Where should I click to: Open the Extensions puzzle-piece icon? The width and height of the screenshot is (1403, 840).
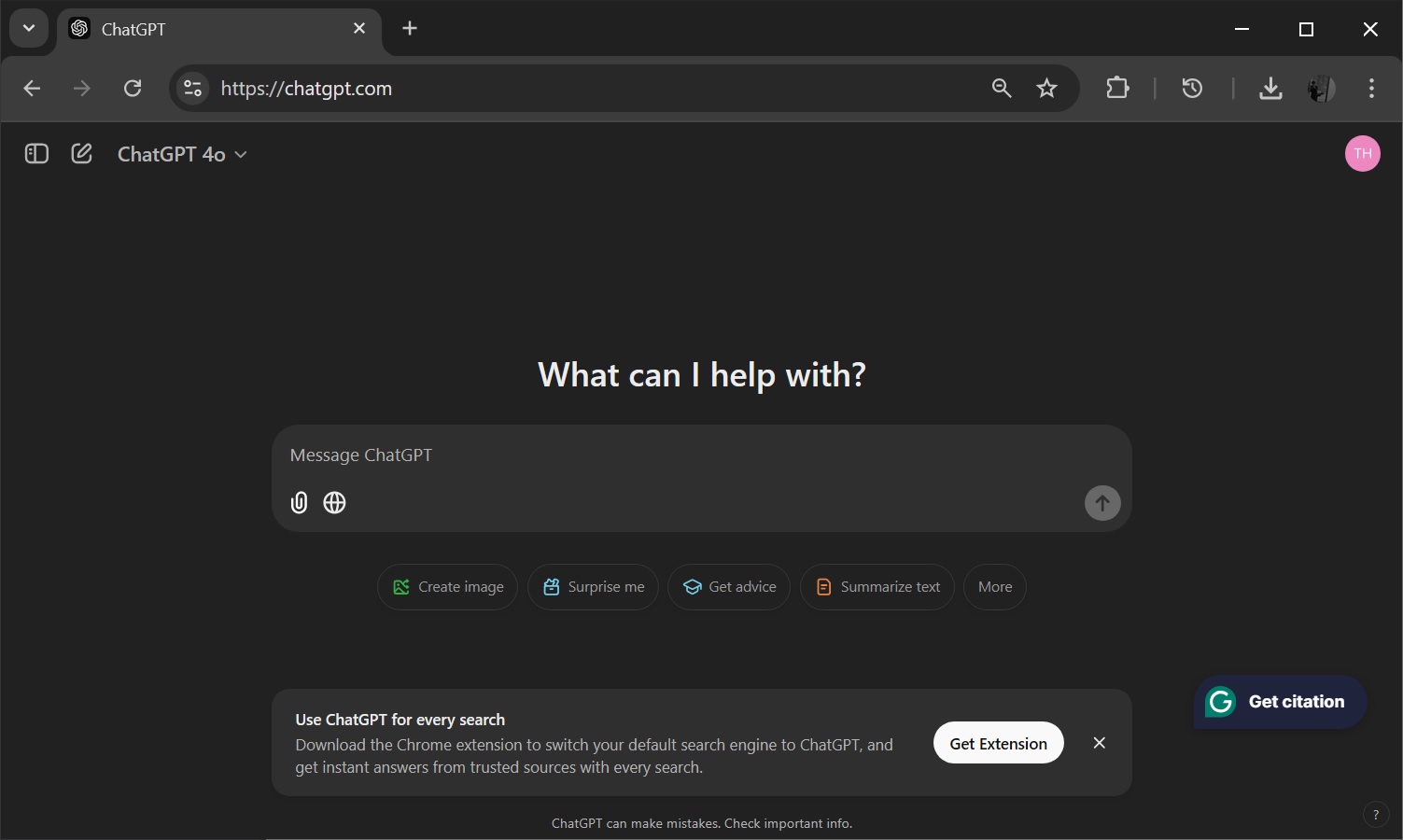coord(1116,88)
